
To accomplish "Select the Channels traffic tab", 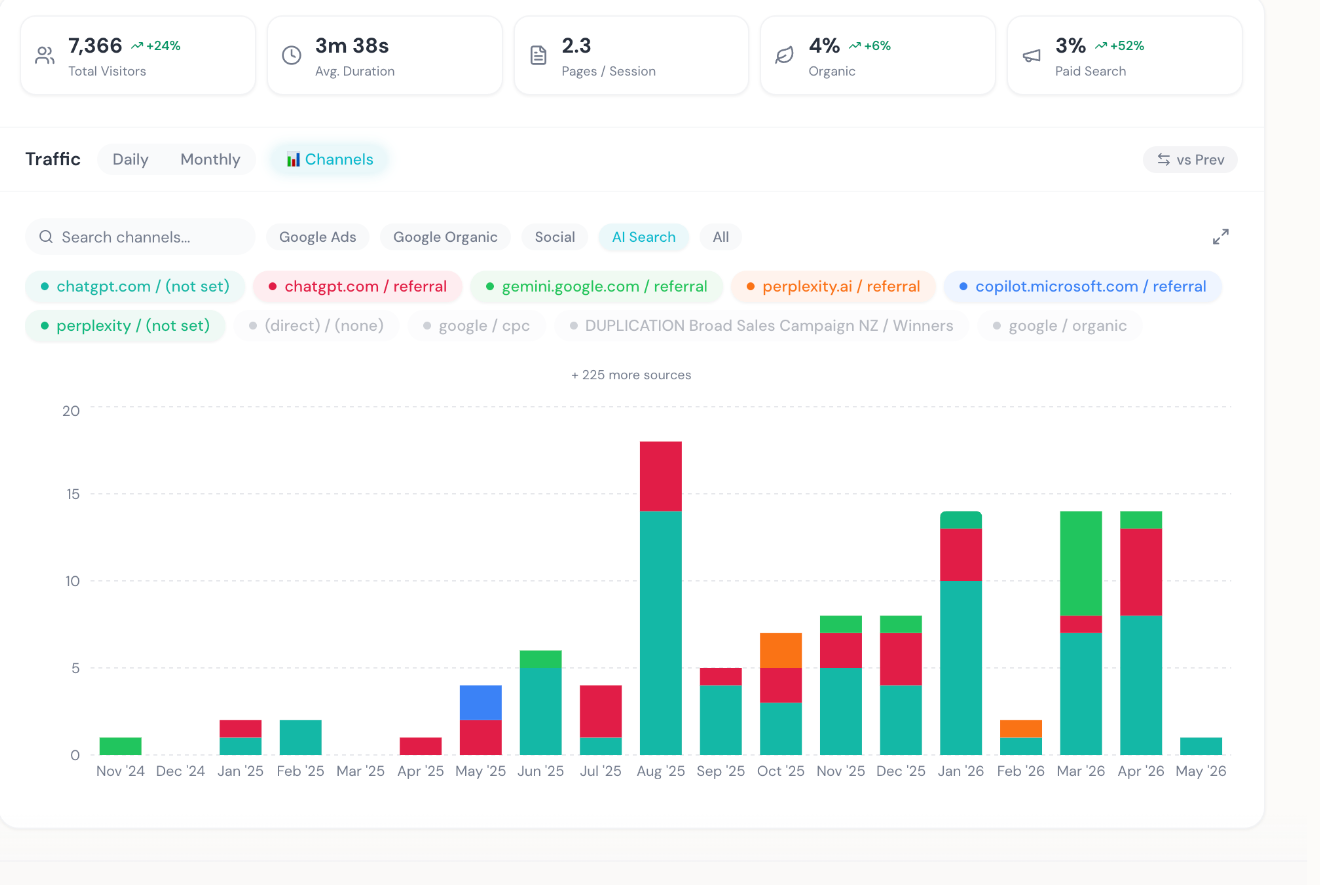I will (329, 159).
